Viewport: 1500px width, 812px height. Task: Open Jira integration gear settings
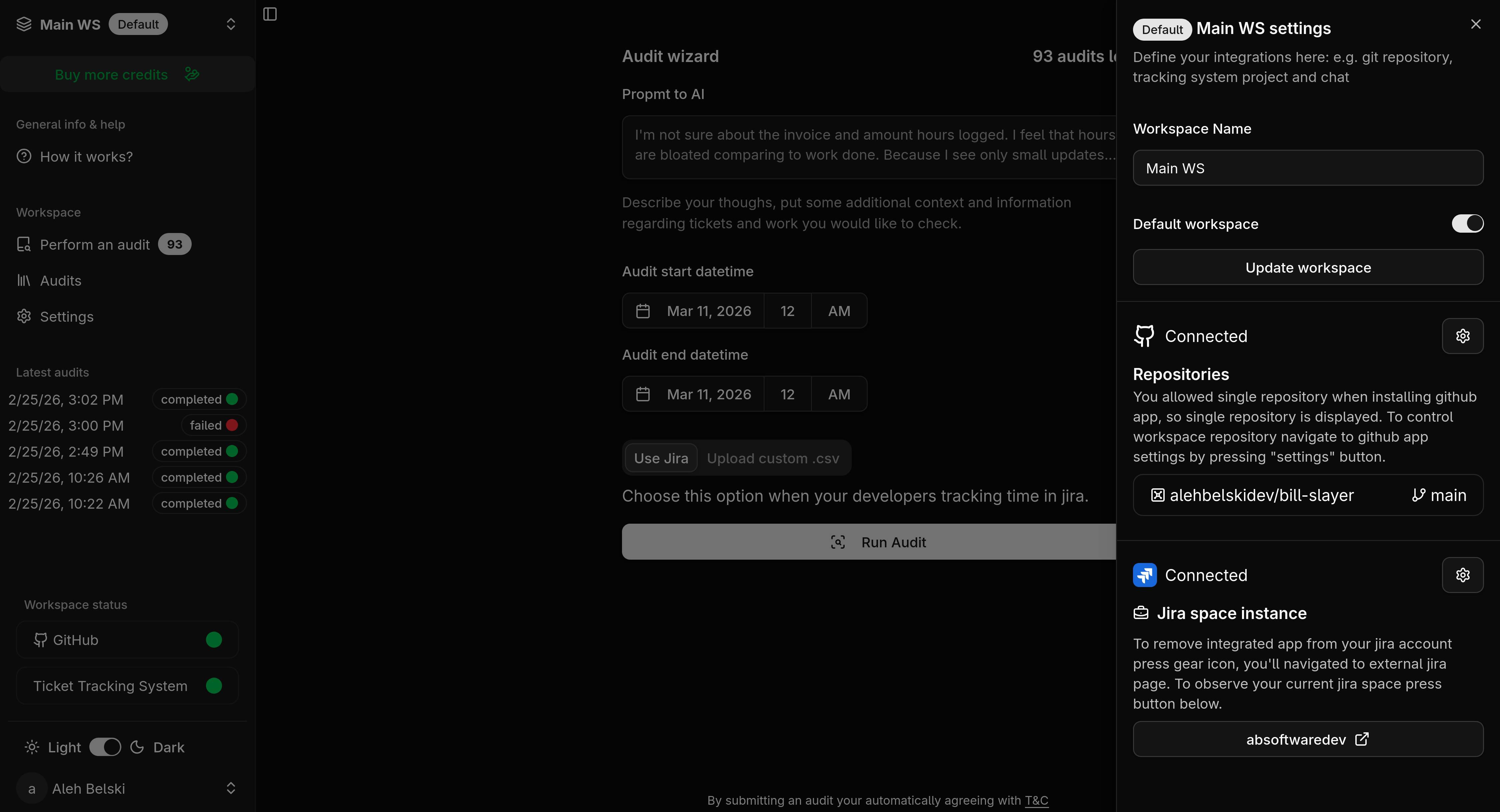1462,575
